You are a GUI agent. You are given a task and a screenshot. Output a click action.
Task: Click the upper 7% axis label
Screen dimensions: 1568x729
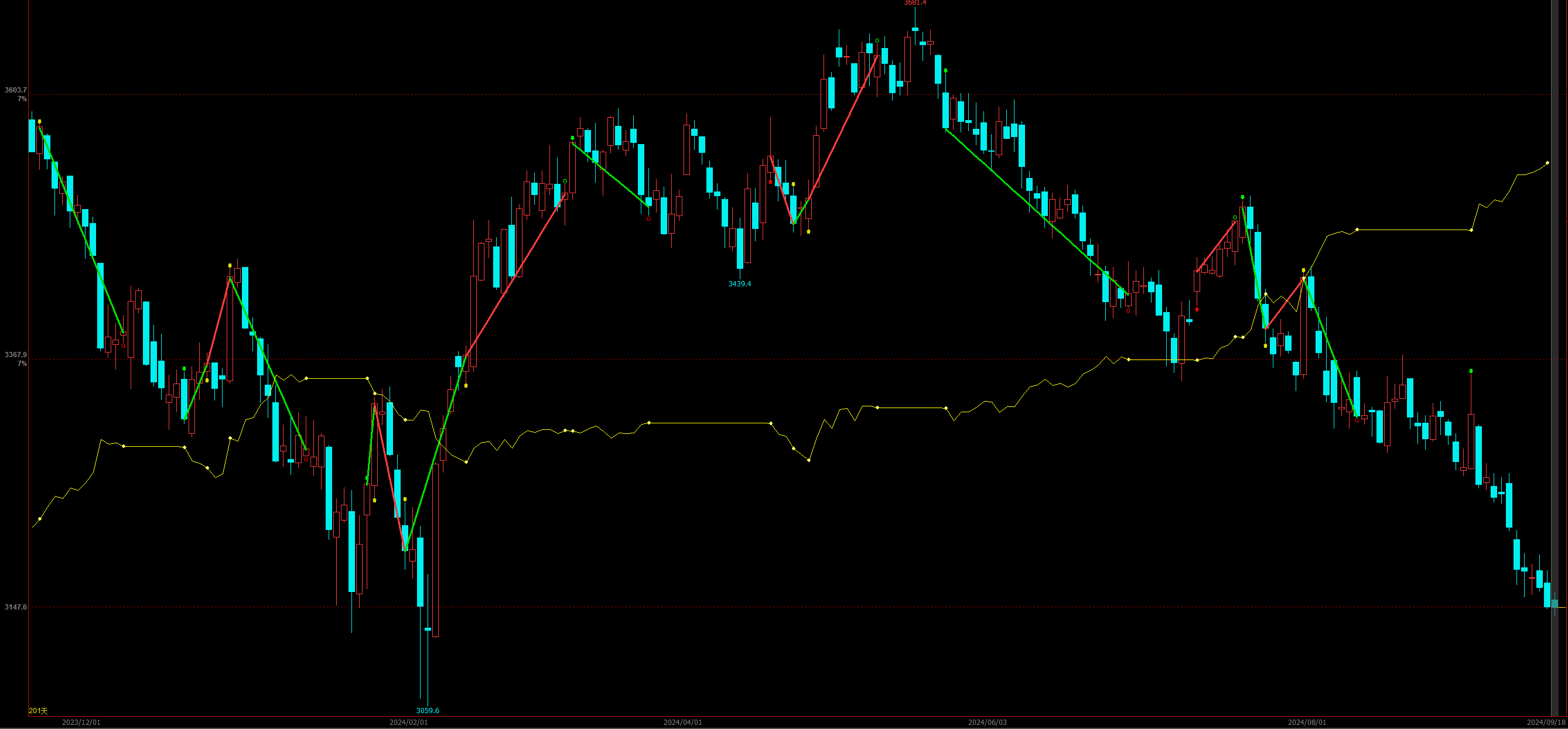coord(21,98)
